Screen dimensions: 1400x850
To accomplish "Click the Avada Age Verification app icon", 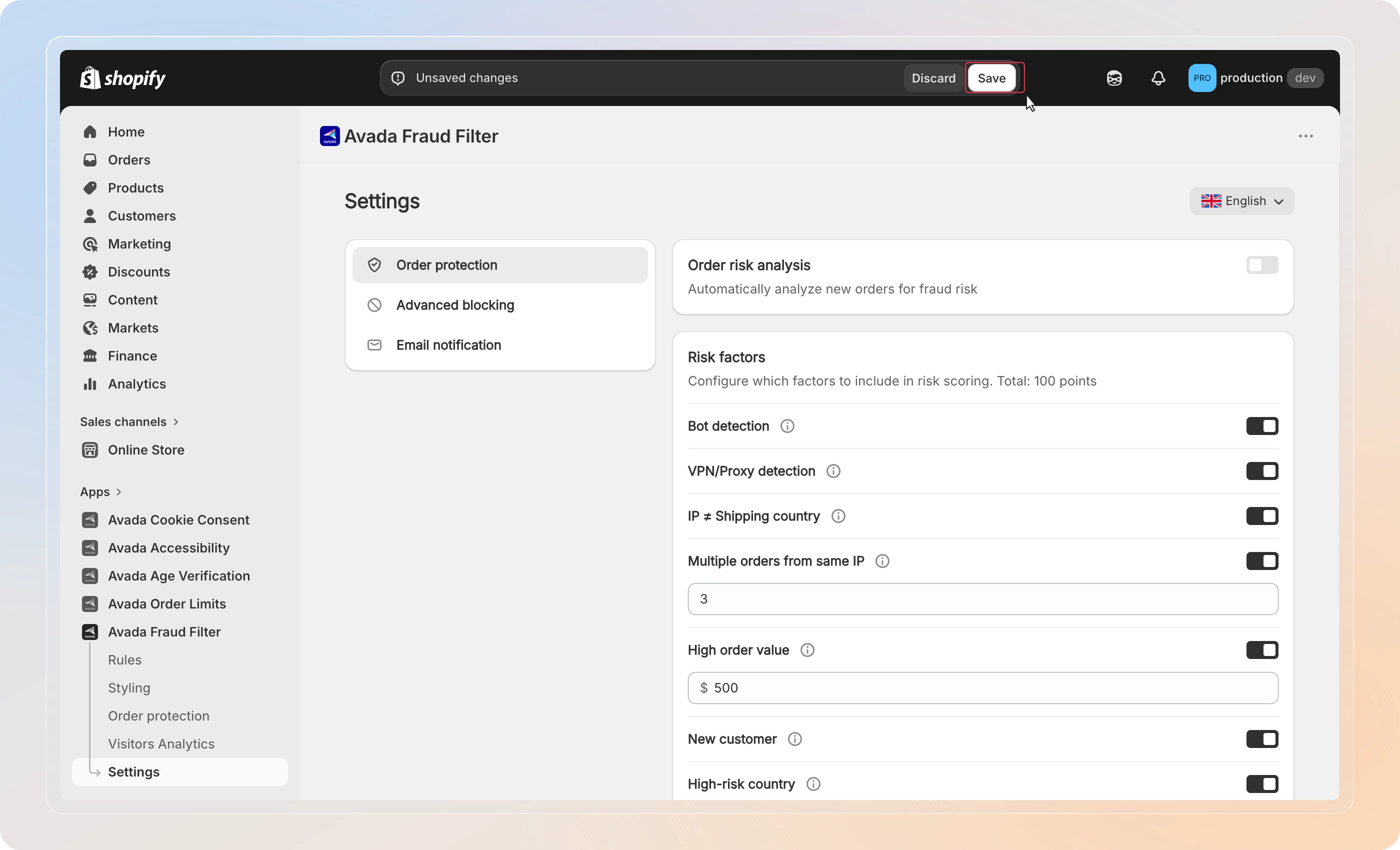I will [90, 575].
